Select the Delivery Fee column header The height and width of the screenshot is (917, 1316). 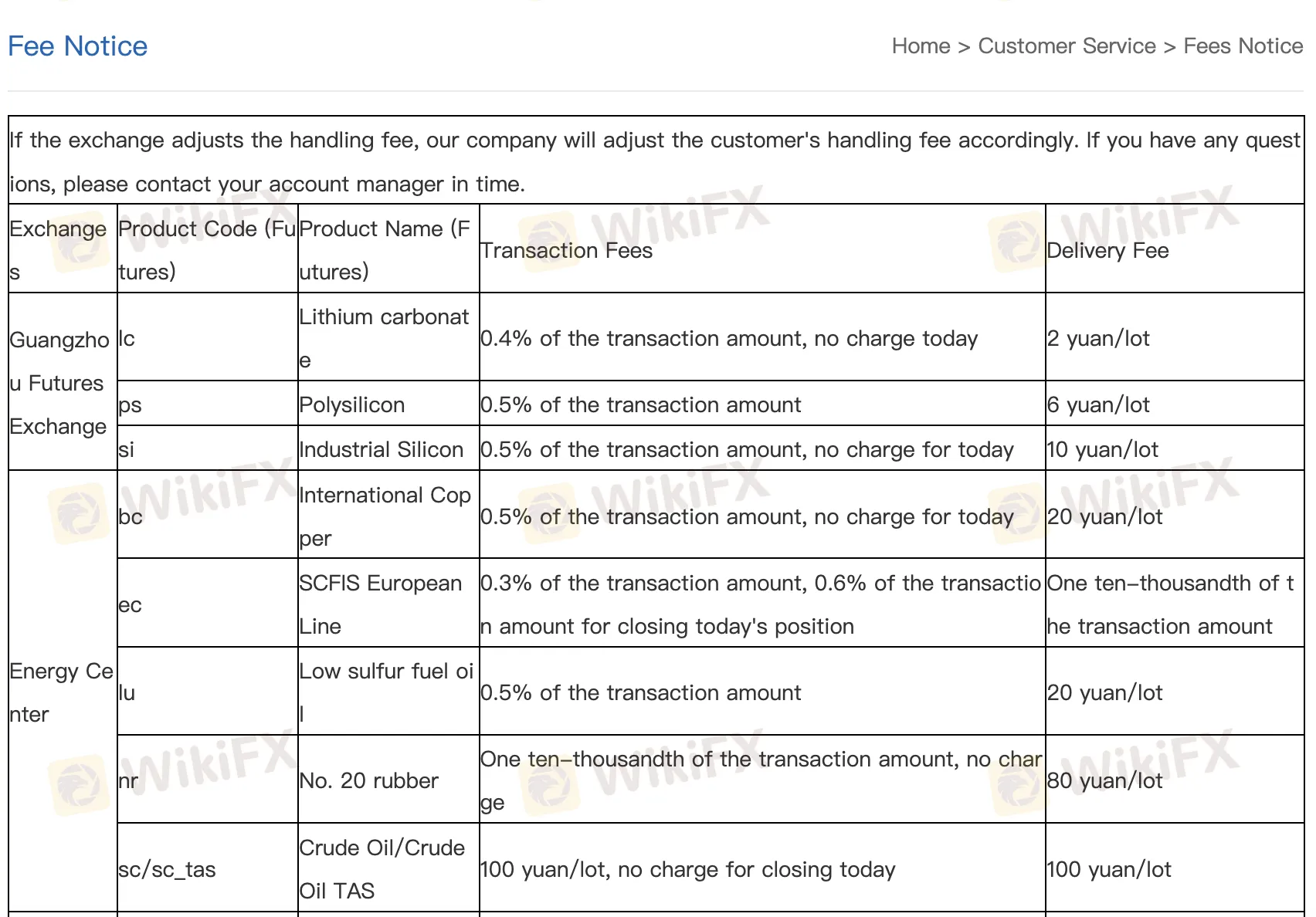click(1107, 250)
